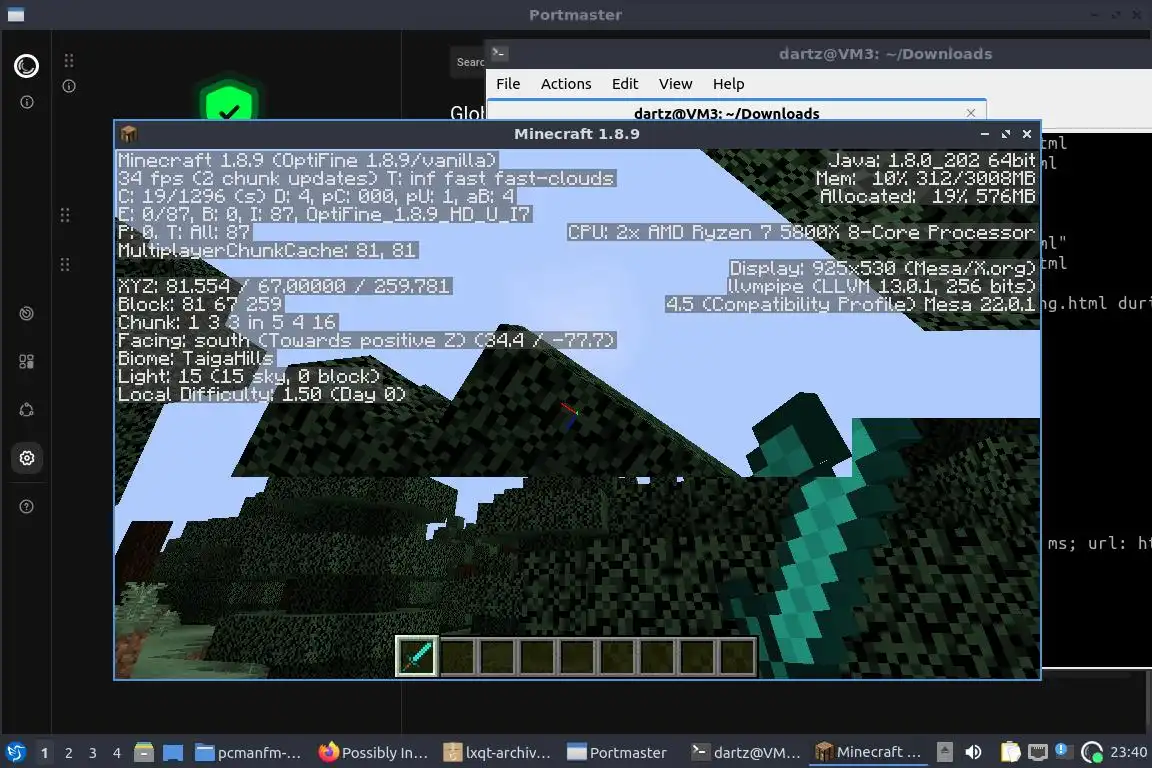Image resolution: width=1152 pixels, height=768 pixels.
Task: Open Portmaster settings gear icon
Action: 26,459
